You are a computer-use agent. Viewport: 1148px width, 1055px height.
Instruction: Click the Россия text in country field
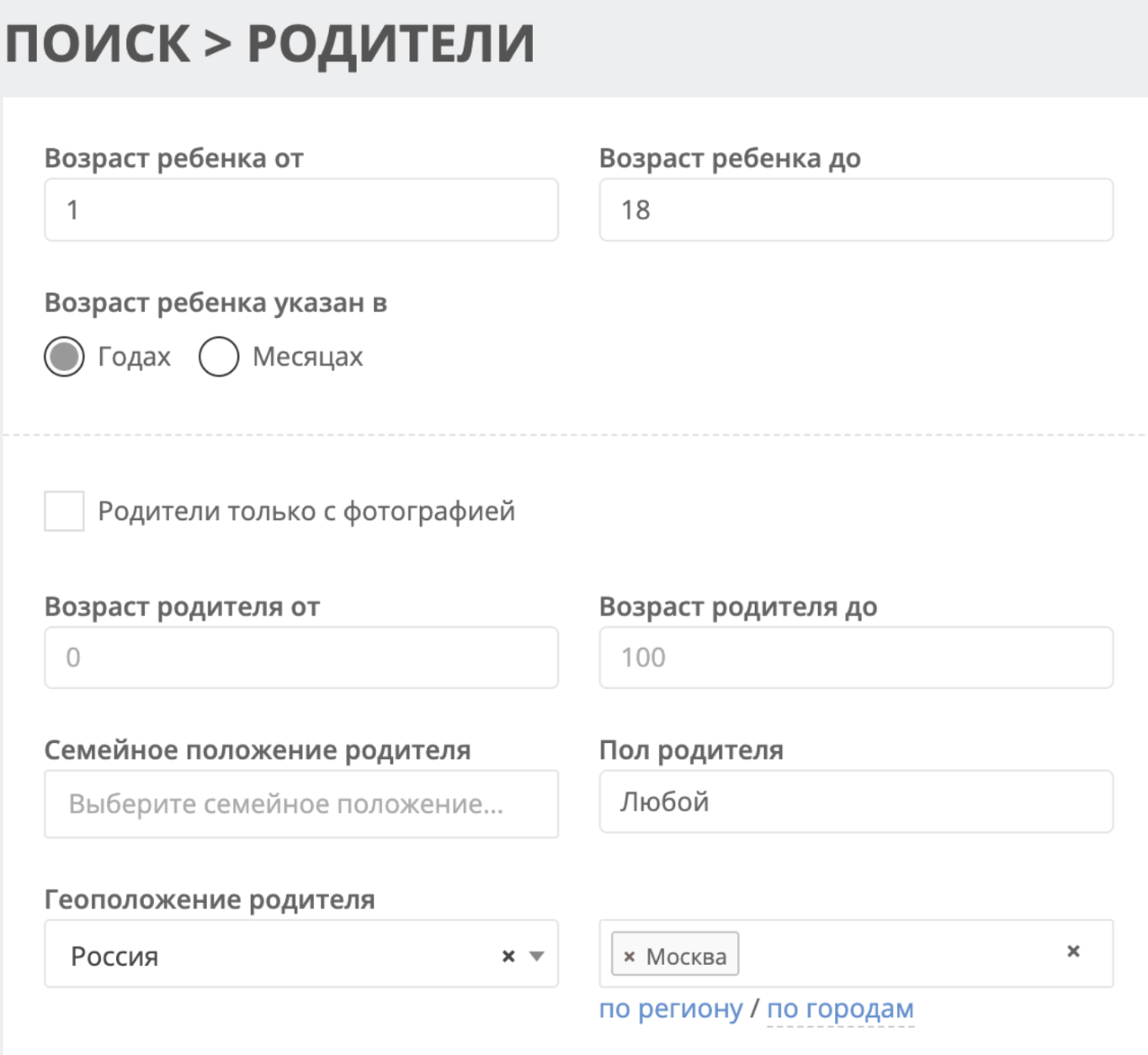tap(114, 957)
